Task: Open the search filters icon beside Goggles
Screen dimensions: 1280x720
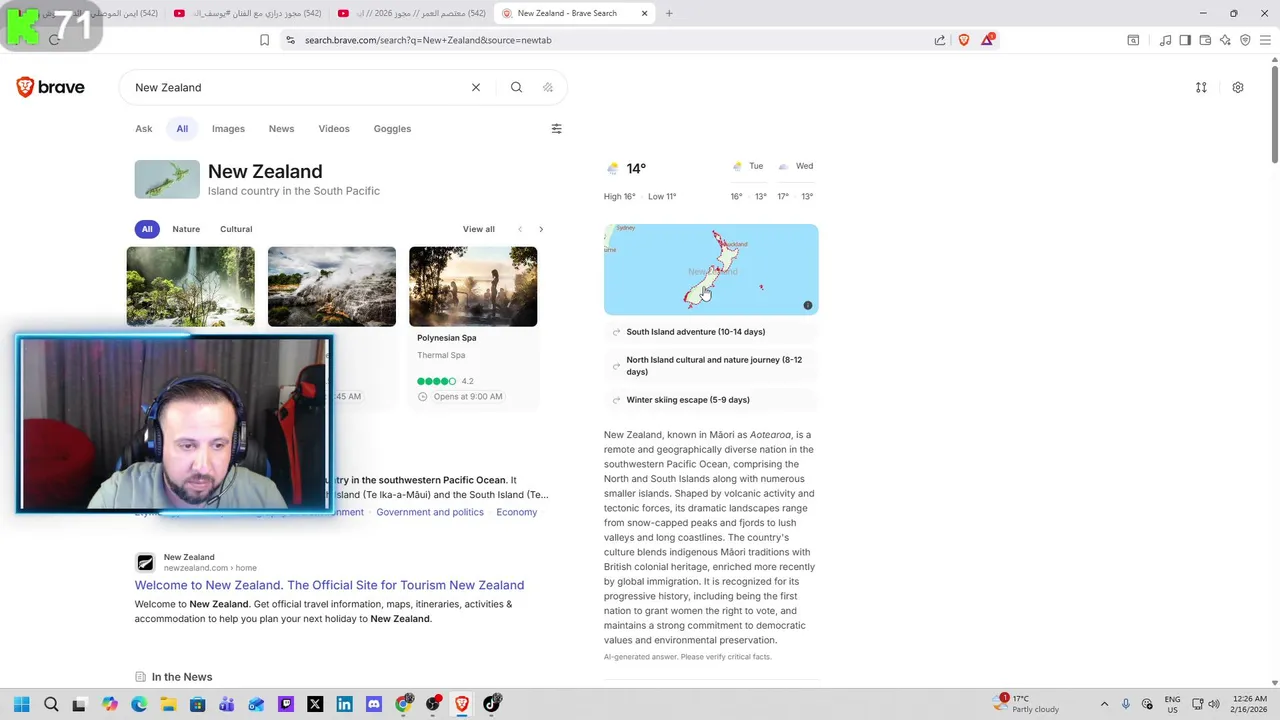Action: coord(556,128)
